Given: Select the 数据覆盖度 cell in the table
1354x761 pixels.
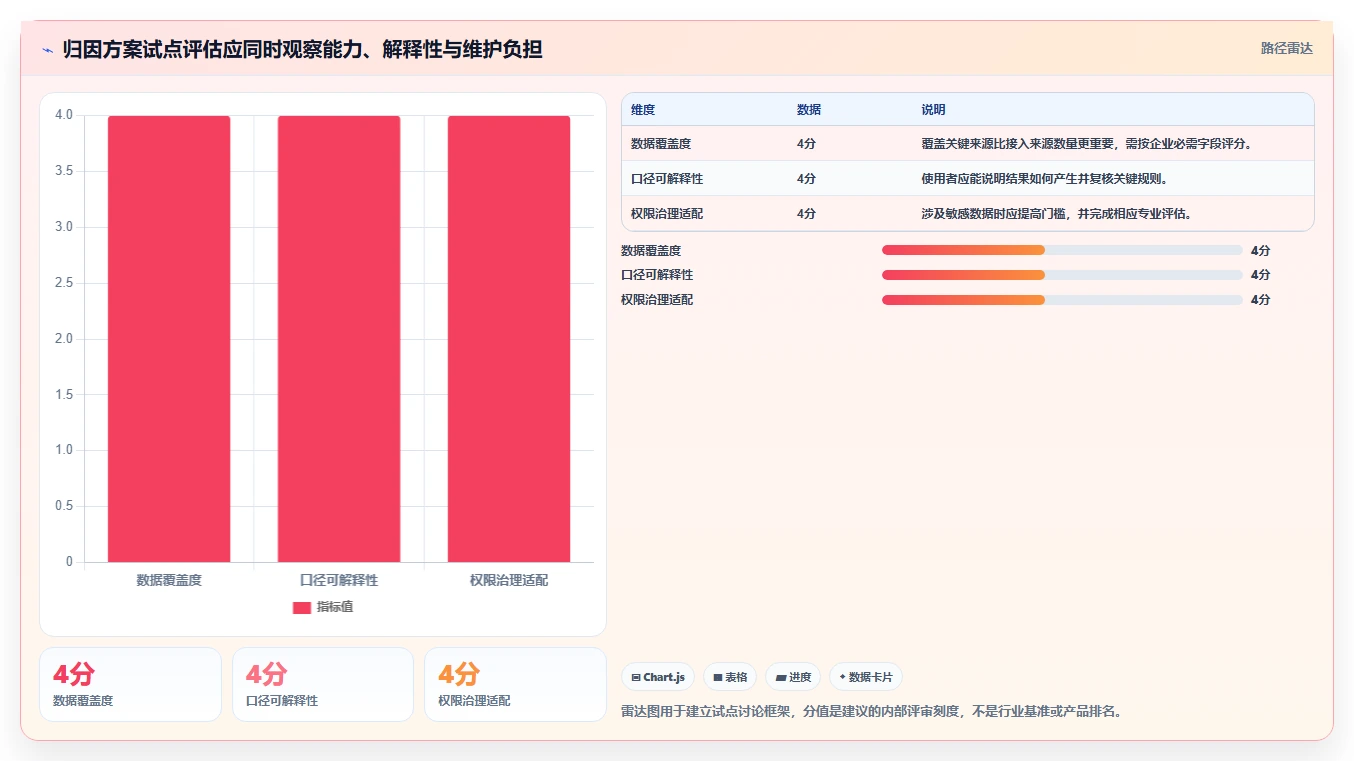Looking at the screenshot, I should pos(661,144).
